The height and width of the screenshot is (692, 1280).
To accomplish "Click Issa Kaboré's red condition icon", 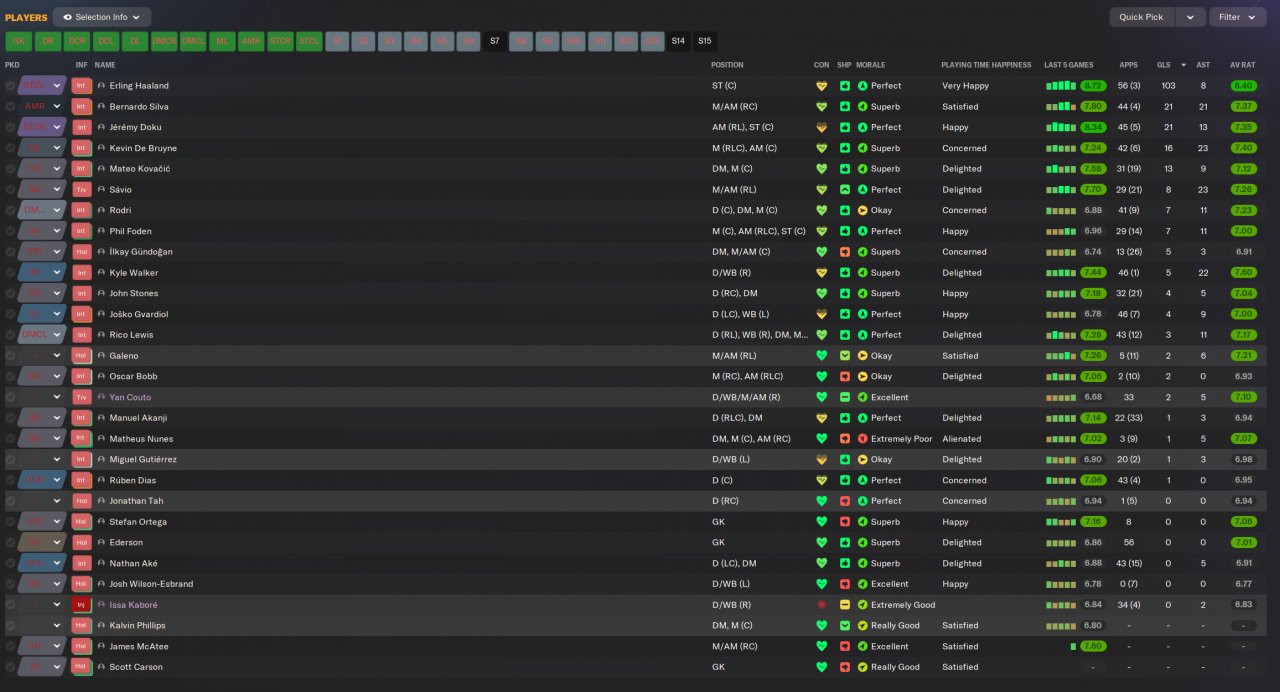I will 822,605.
